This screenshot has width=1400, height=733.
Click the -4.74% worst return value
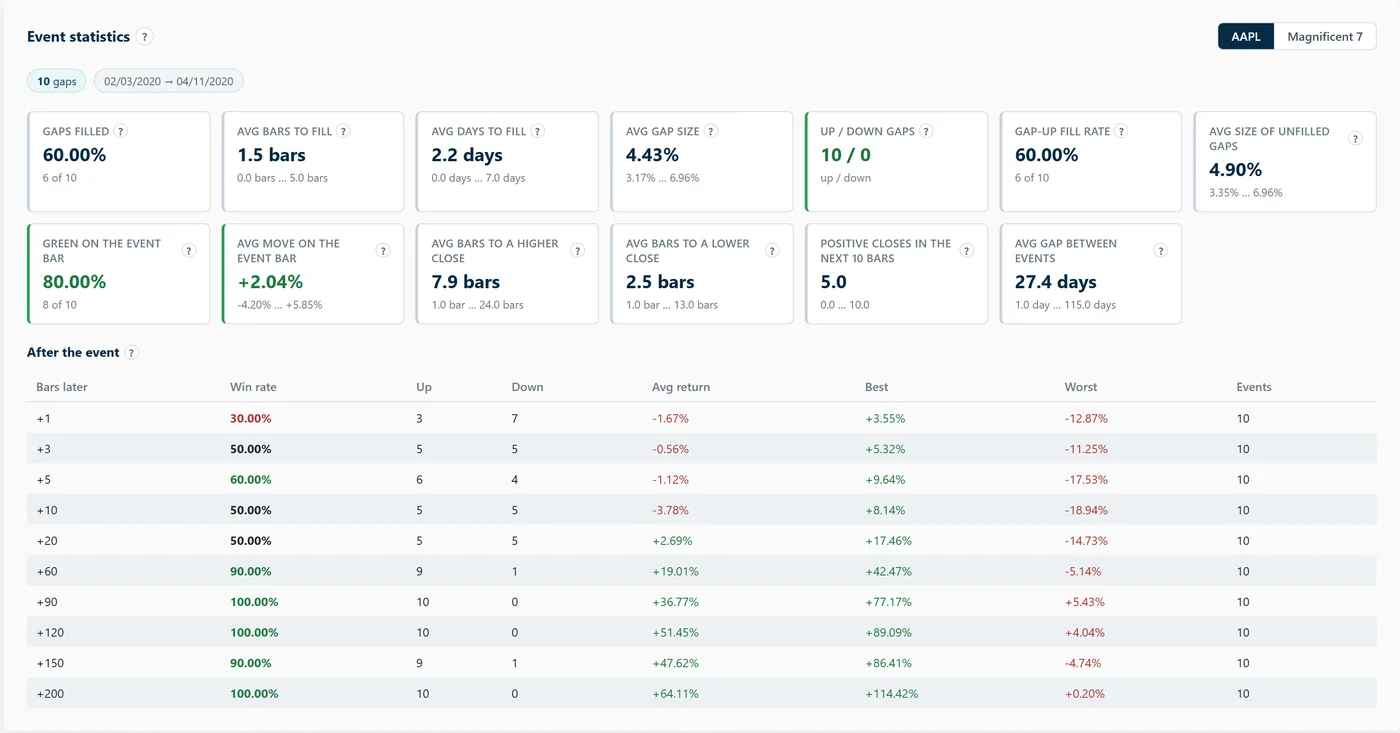(x=1083, y=663)
